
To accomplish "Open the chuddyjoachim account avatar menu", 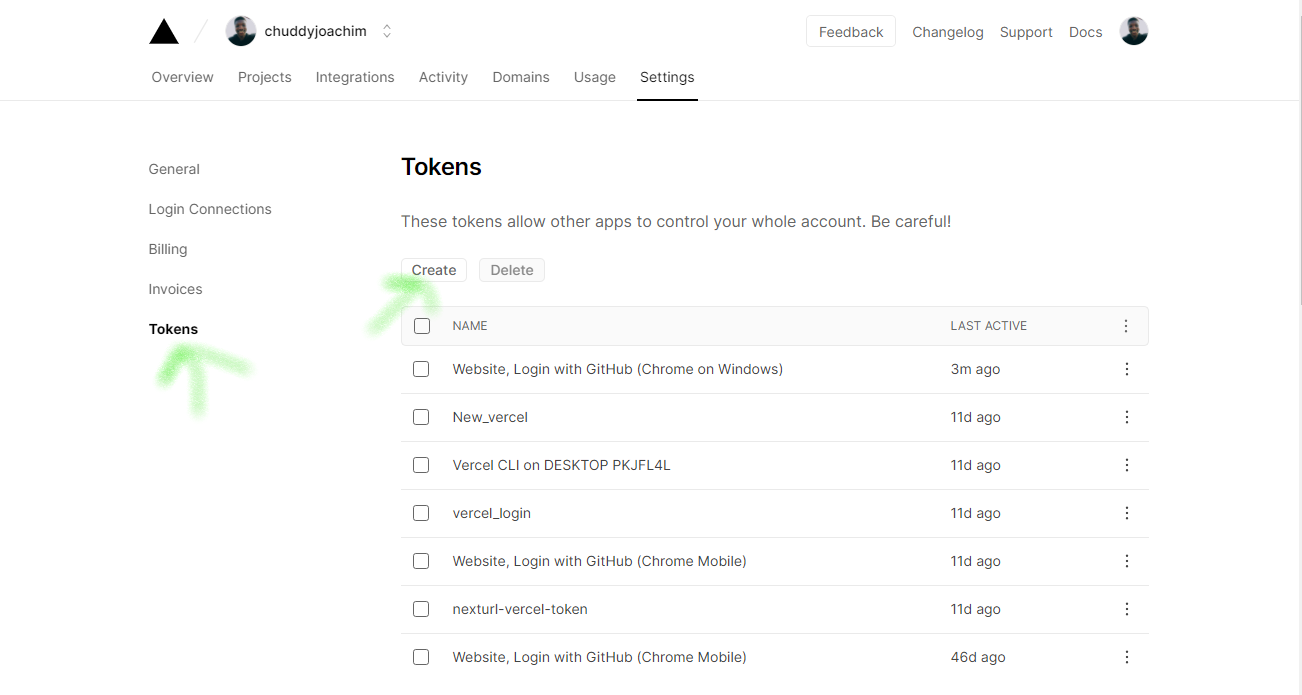I will (x=241, y=30).
